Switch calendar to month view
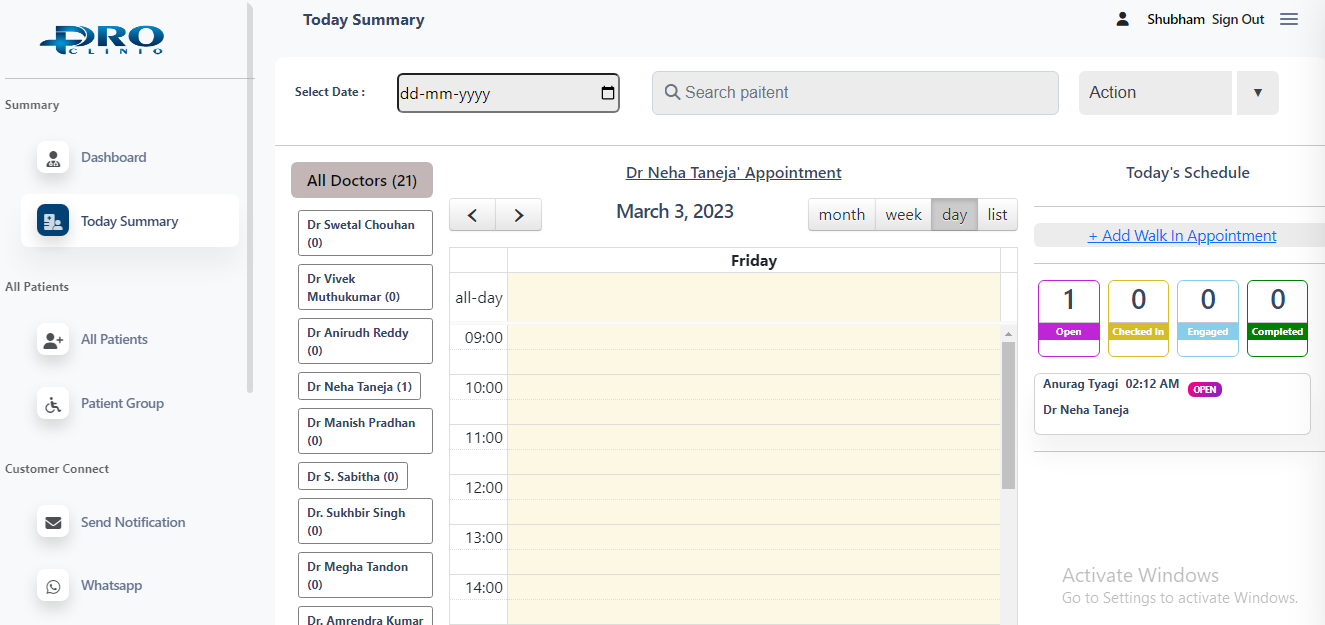 (x=841, y=215)
